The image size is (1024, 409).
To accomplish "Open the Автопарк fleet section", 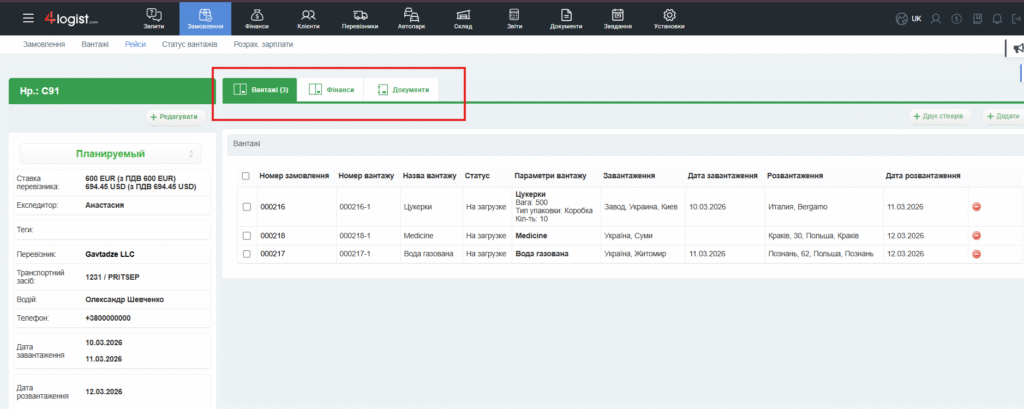I will click(x=411, y=18).
